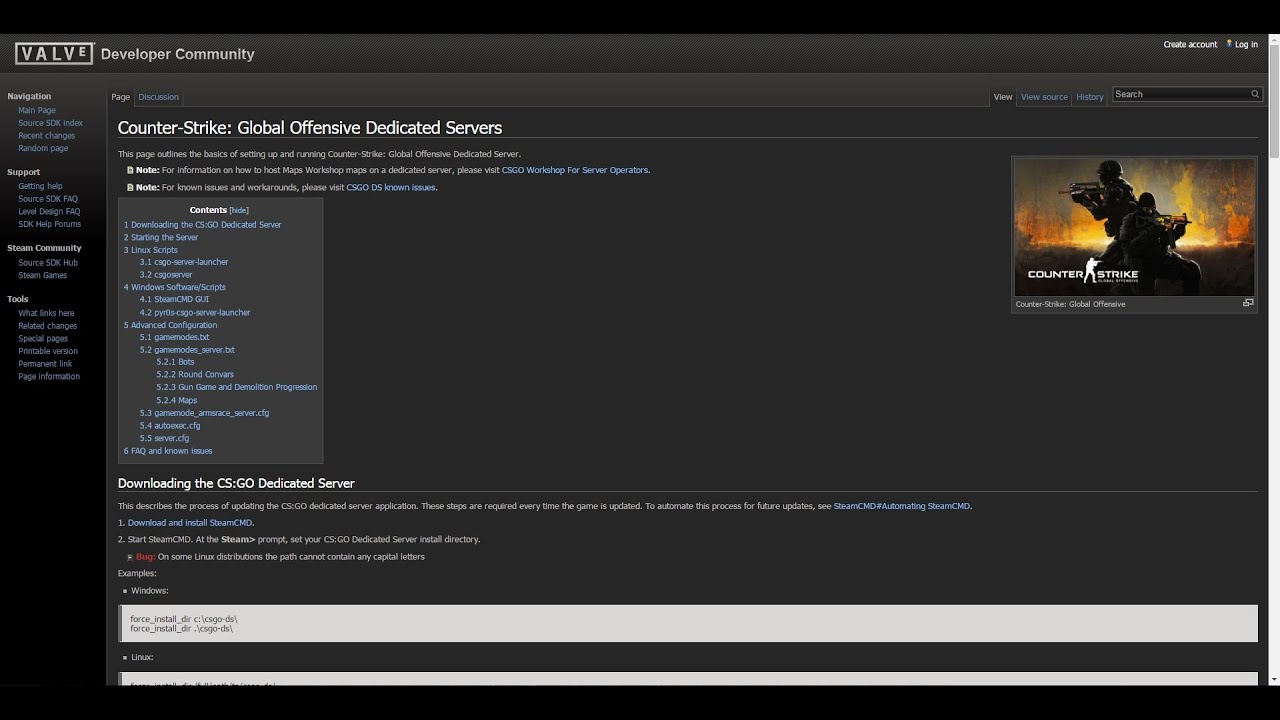
Task: Jump to 5.2 gamemodes_server.txt entry
Action: [187, 350]
